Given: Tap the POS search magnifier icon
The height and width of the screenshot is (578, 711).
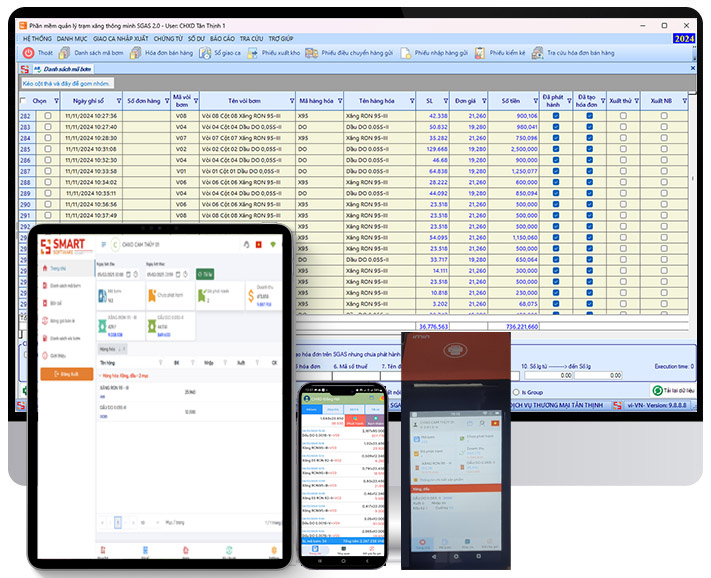Looking at the screenshot, I should point(482,423).
